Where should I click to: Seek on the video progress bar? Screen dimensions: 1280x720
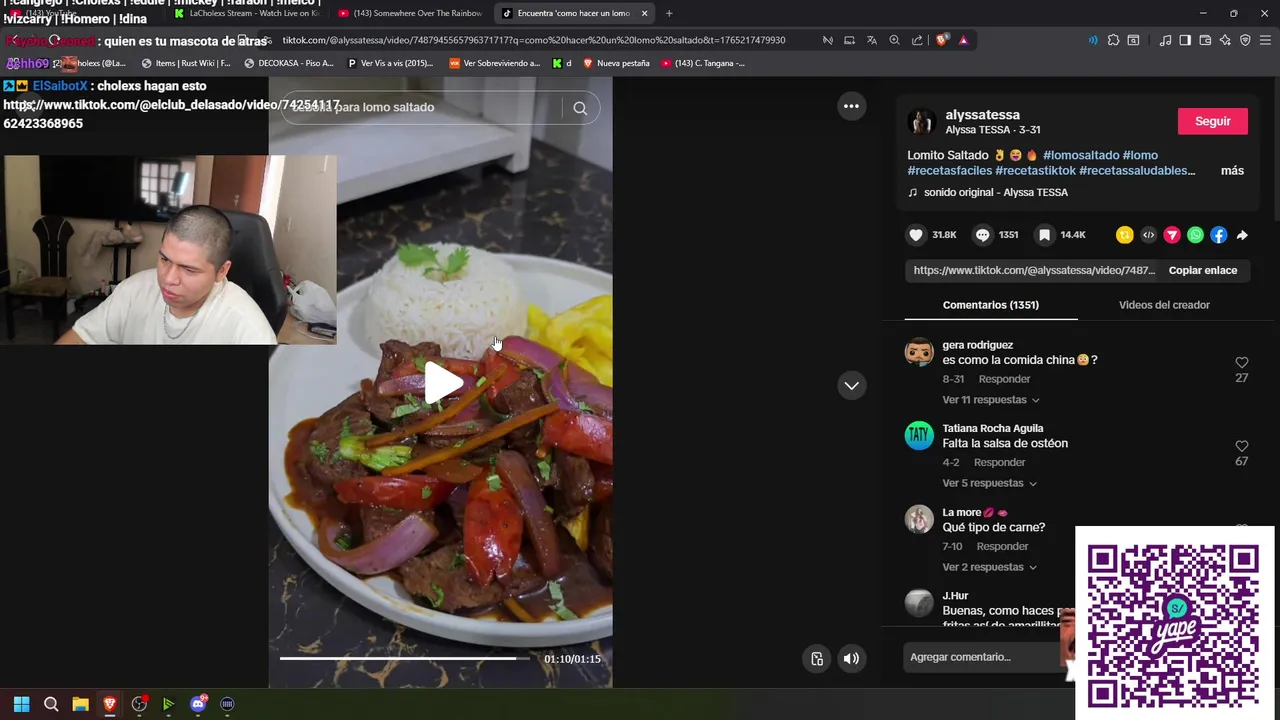tap(405, 658)
